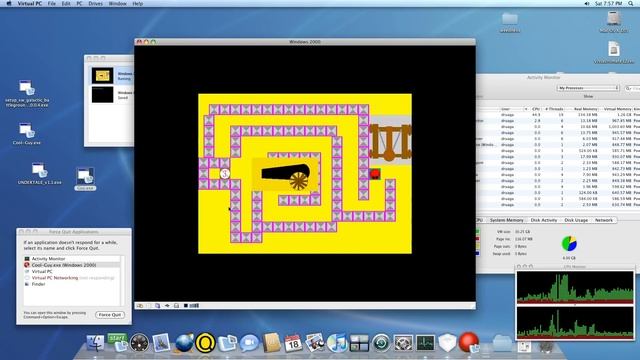The image size is (640, 360).
Task: Open the Activity Monitor icon in the Dock
Action: pyautogui.click(x=425, y=343)
